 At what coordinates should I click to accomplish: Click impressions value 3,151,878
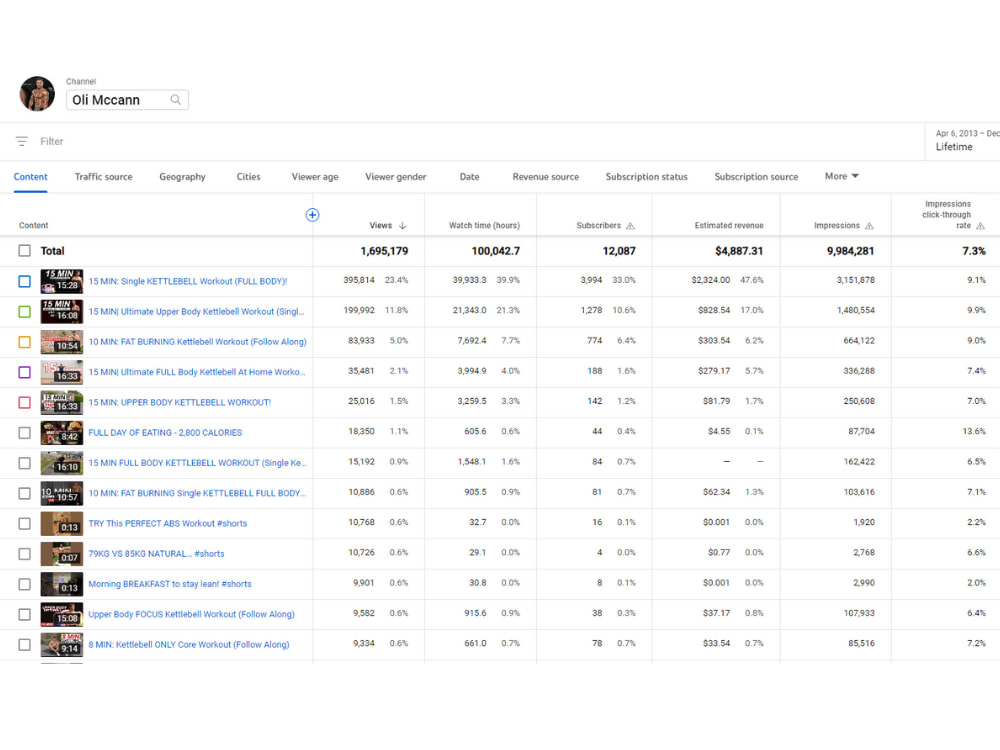[x=855, y=280]
